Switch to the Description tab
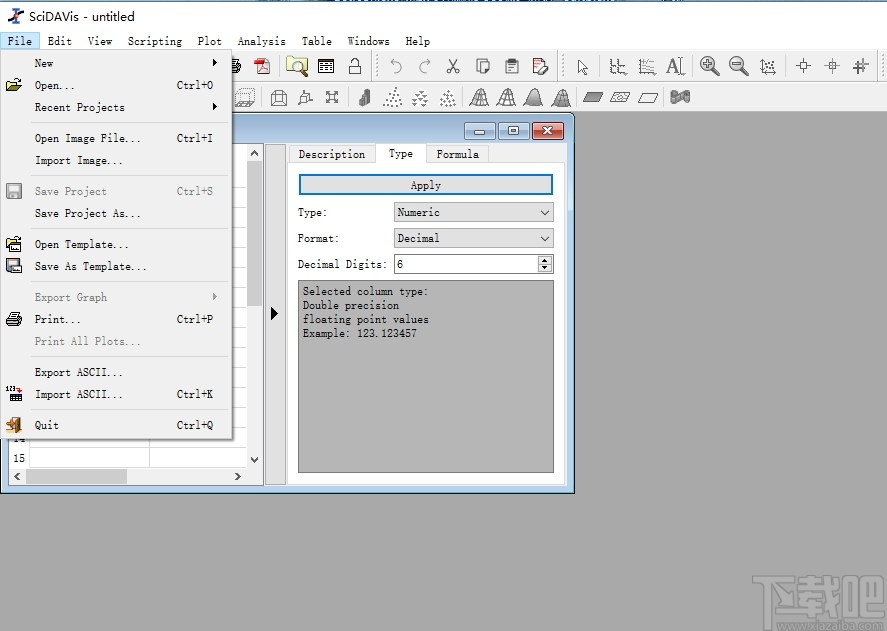This screenshot has height=631, width=887. click(x=332, y=154)
